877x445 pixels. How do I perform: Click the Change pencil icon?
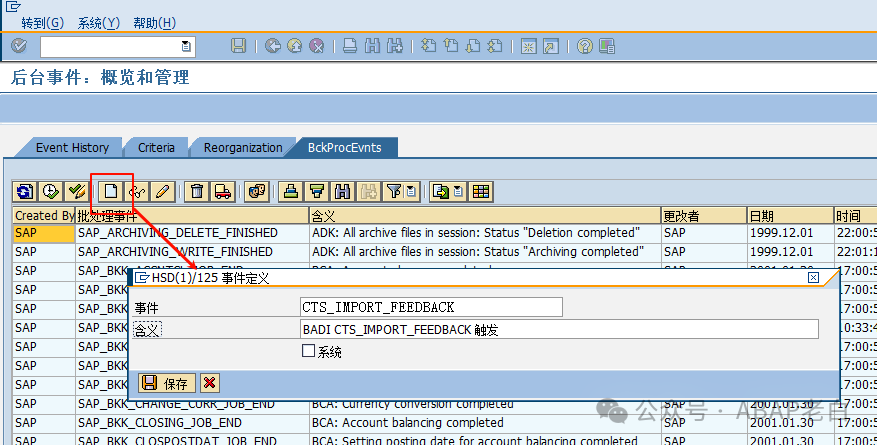pos(162,192)
